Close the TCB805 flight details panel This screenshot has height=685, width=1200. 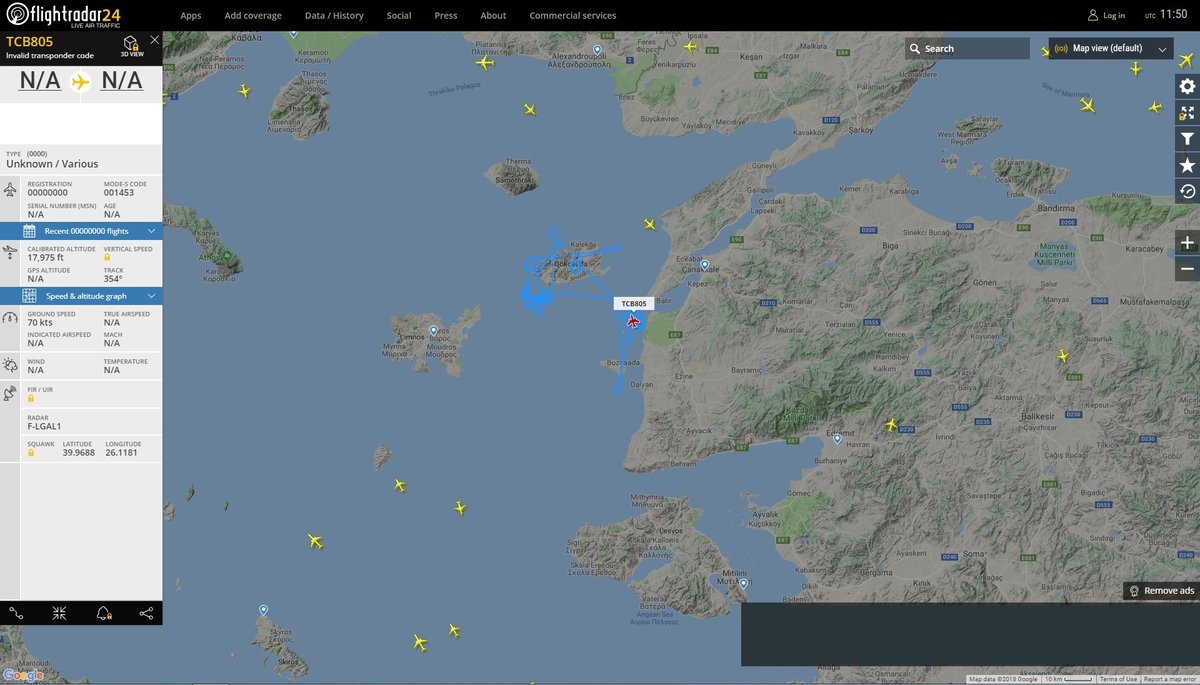pos(154,40)
